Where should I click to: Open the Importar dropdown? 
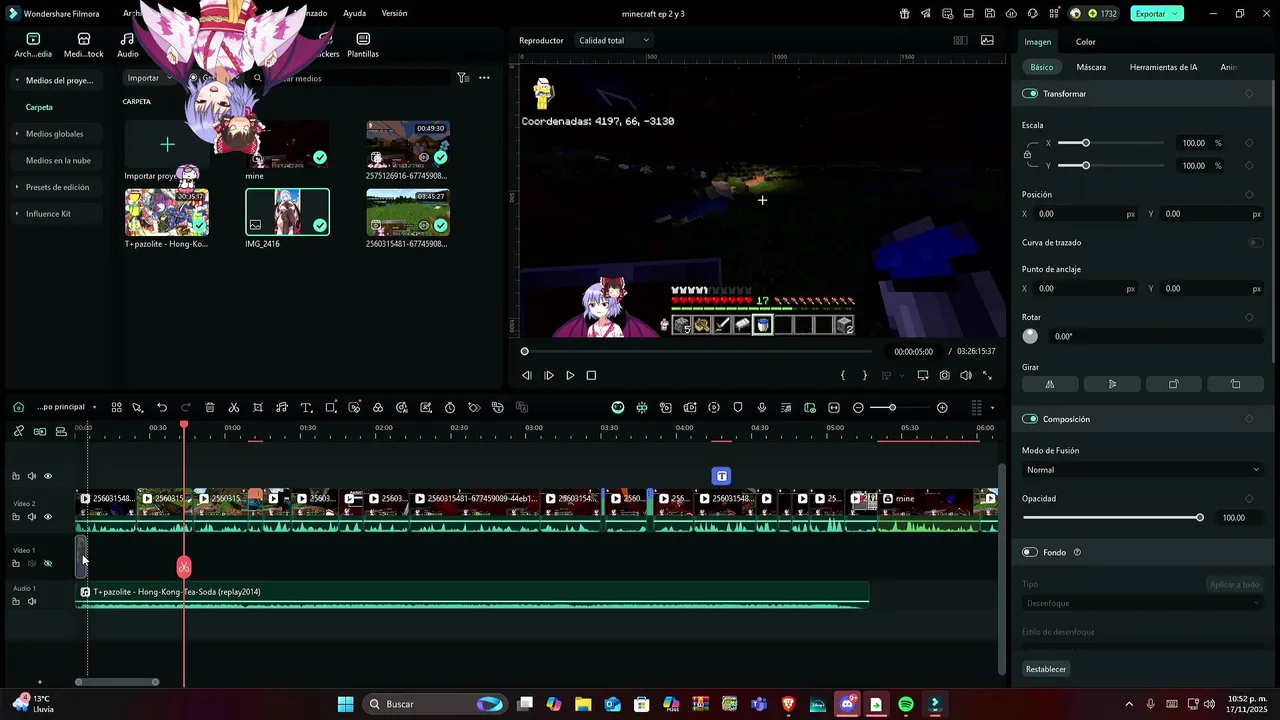150,78
